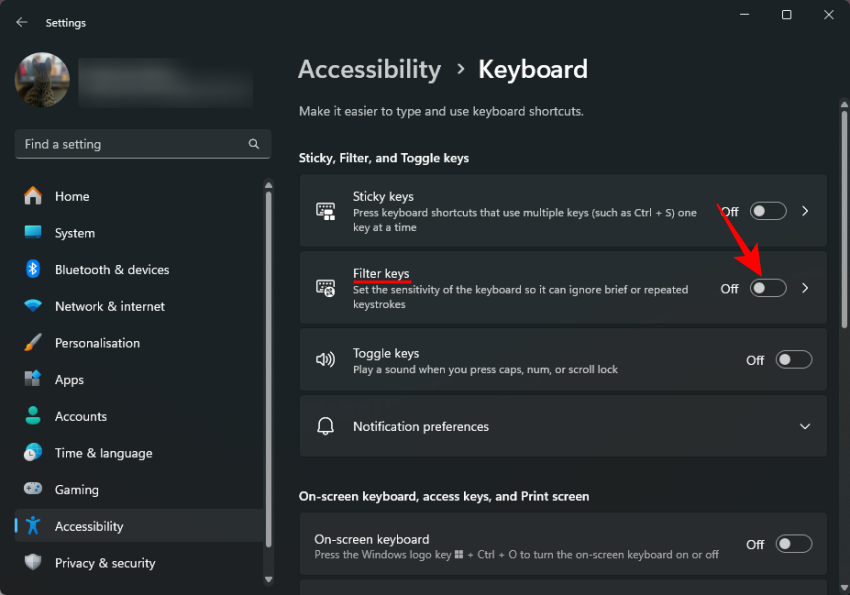850x595 pixels.
Task: Open Filter keys details via its chevron
Action: (x=805, y=287)
